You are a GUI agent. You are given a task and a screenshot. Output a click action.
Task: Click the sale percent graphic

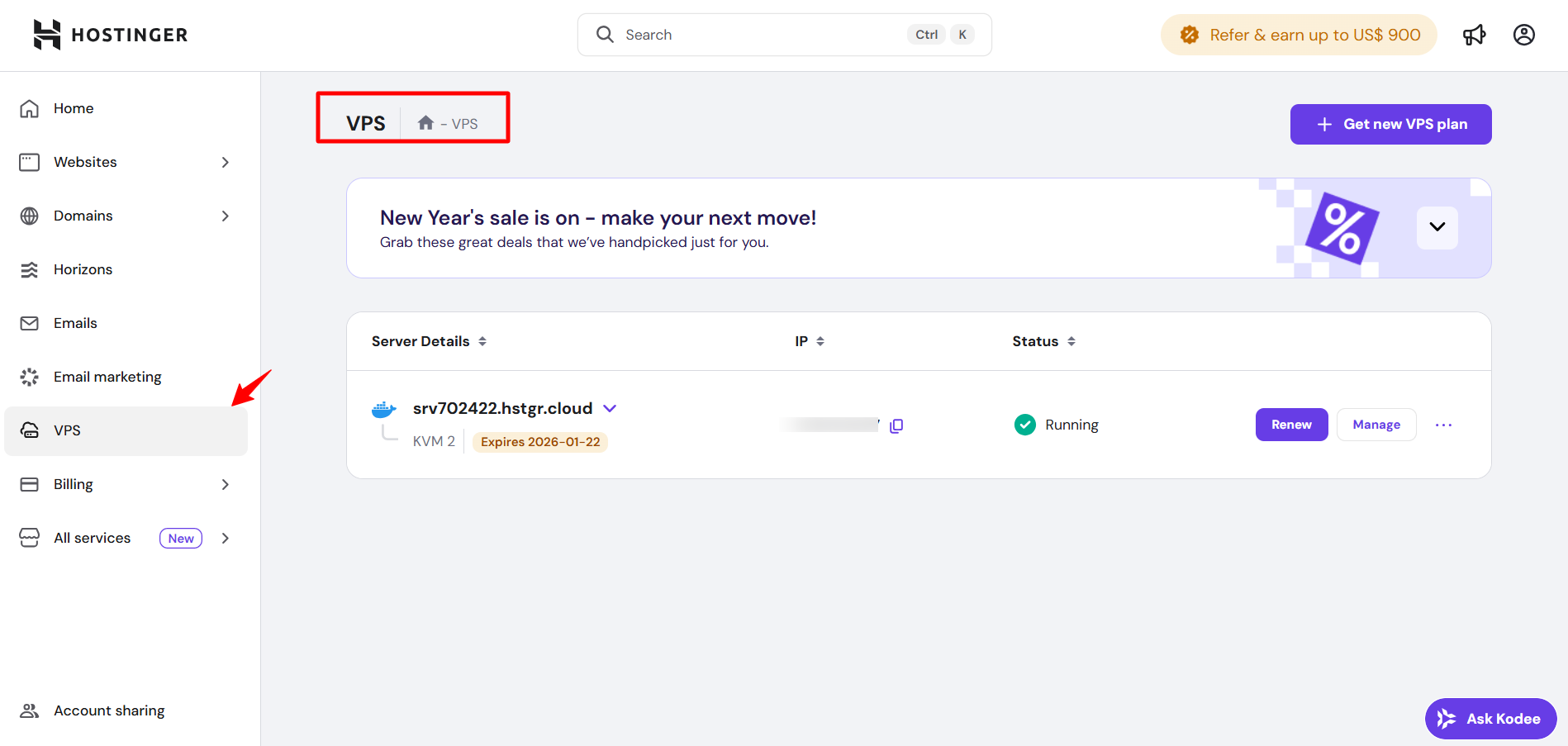(1342, 228)
